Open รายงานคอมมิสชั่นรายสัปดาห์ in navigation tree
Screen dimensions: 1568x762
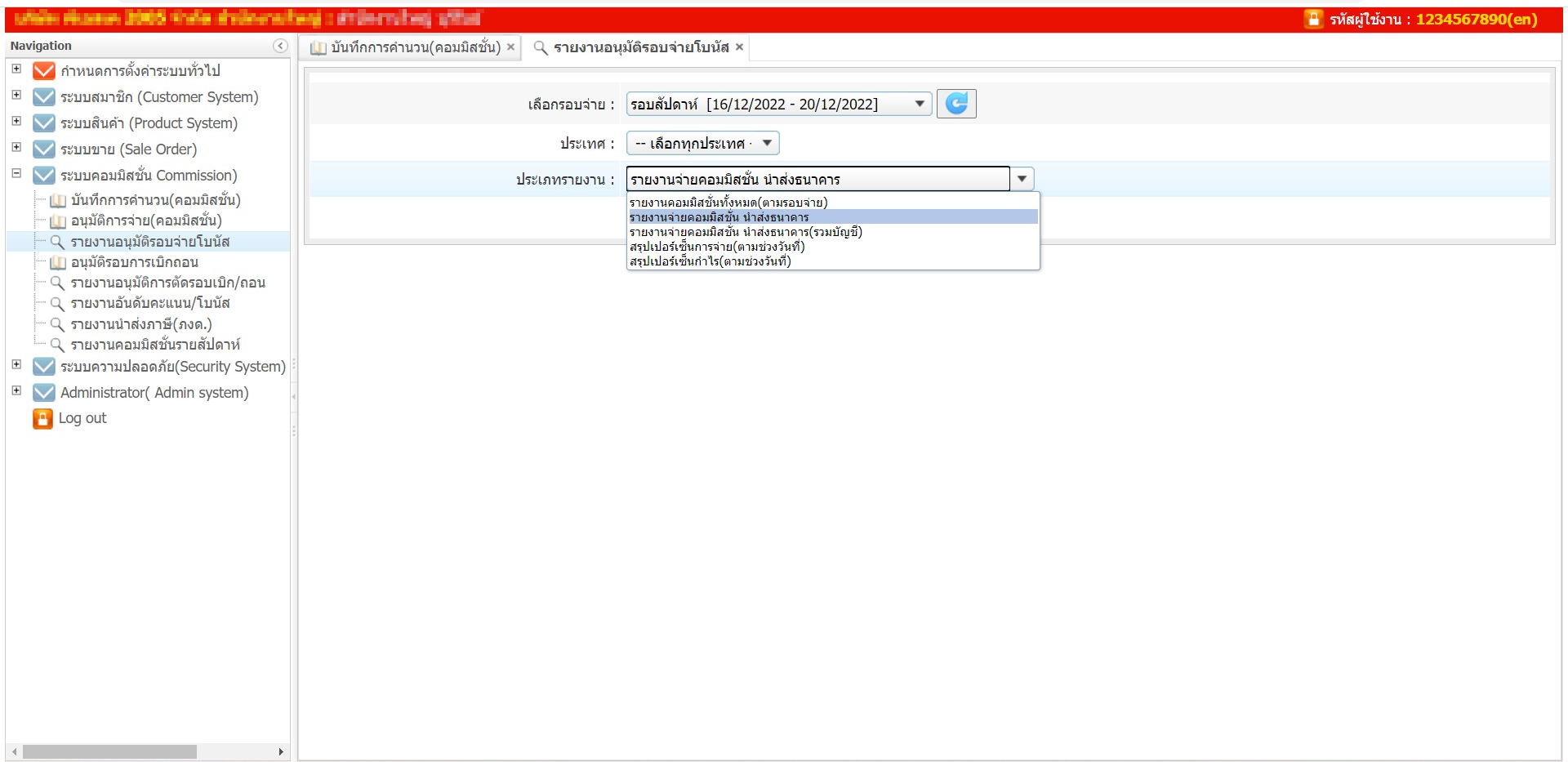click(x=155, y=345)
